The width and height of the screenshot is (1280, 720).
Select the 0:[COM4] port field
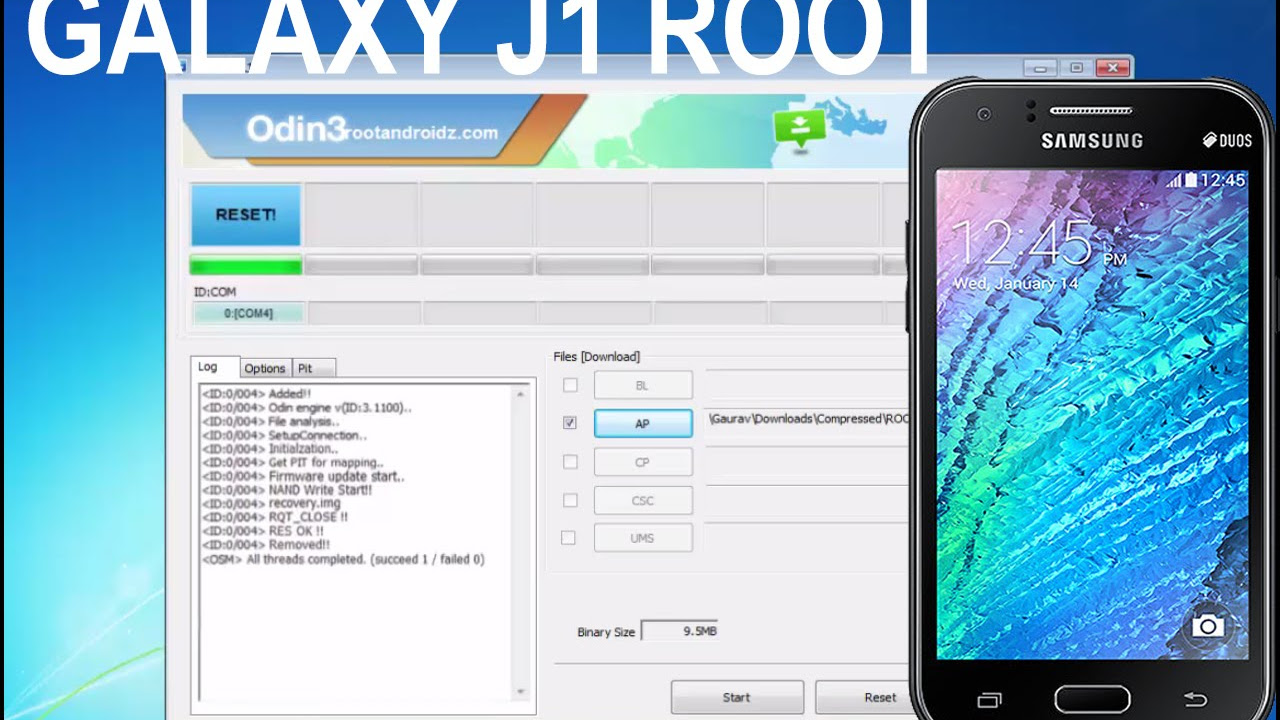248,313
